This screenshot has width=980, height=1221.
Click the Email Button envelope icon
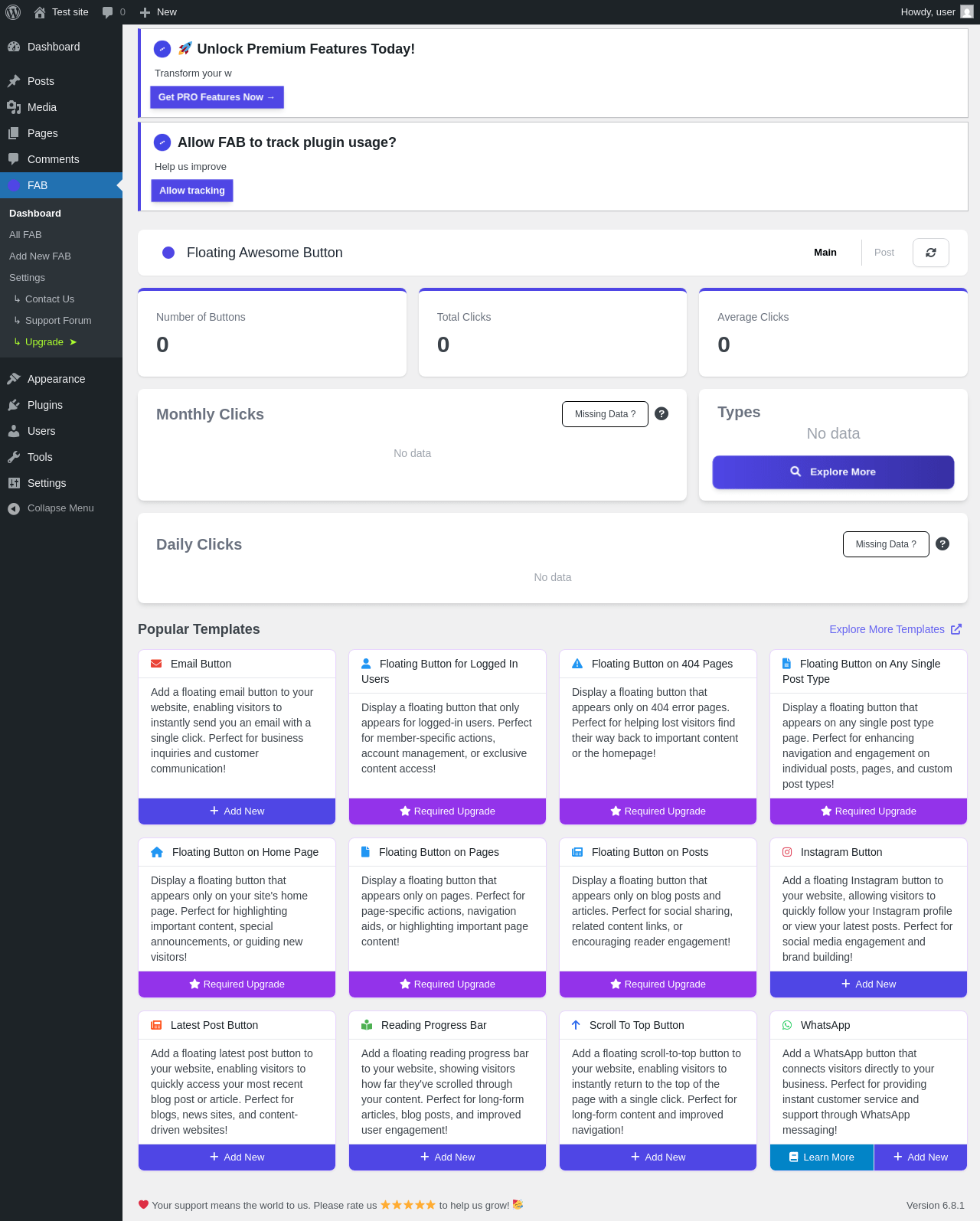pos(156,664)
